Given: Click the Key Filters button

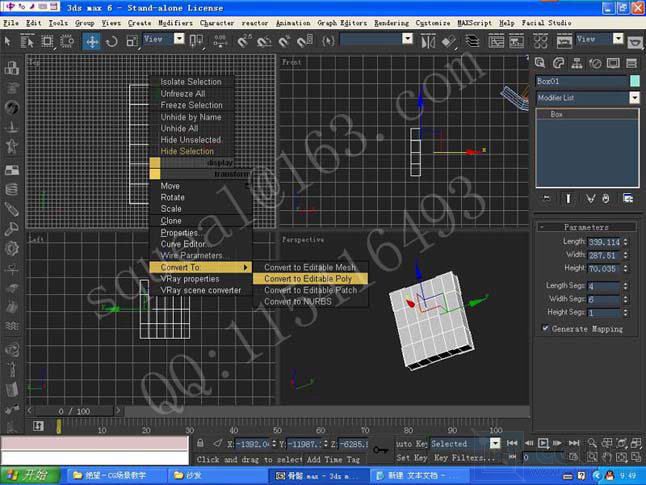Looking at the screenshot, I should pos(465,457).
